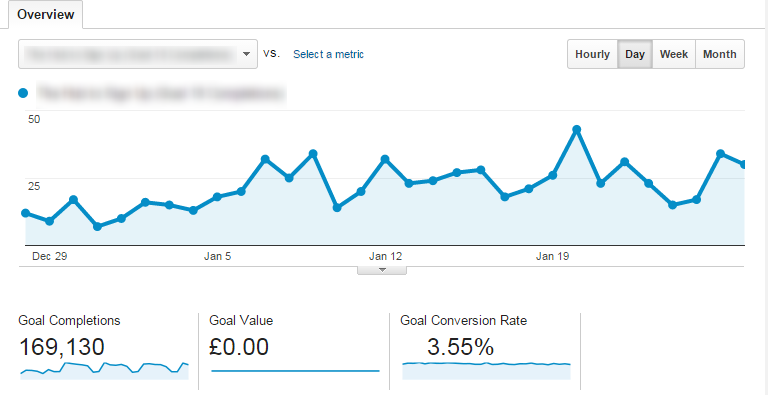The image size is (768, 395).
Task: Switch the chart to Day view
Action: [635, 54]
